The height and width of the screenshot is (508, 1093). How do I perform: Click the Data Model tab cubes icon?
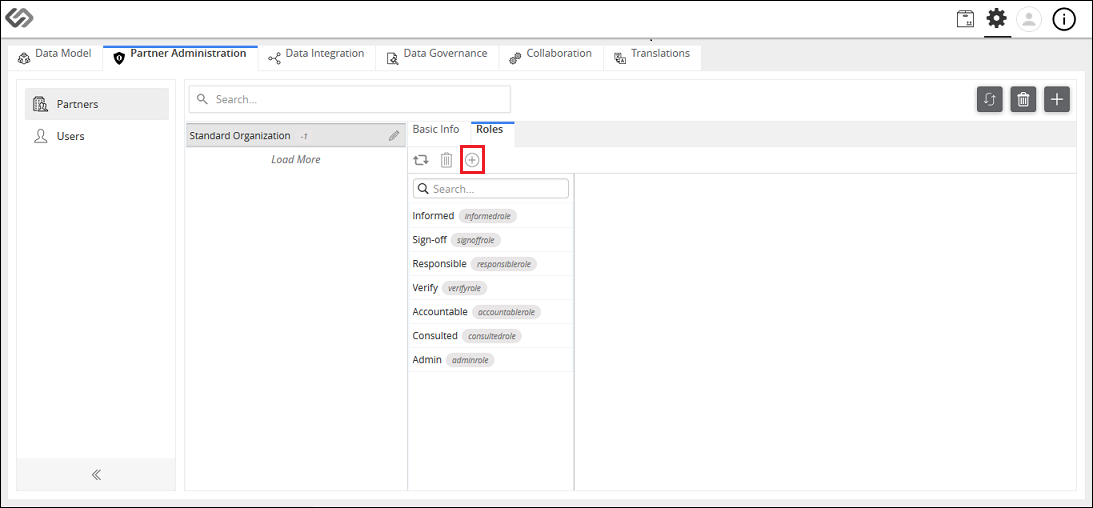tap(24, 59)
